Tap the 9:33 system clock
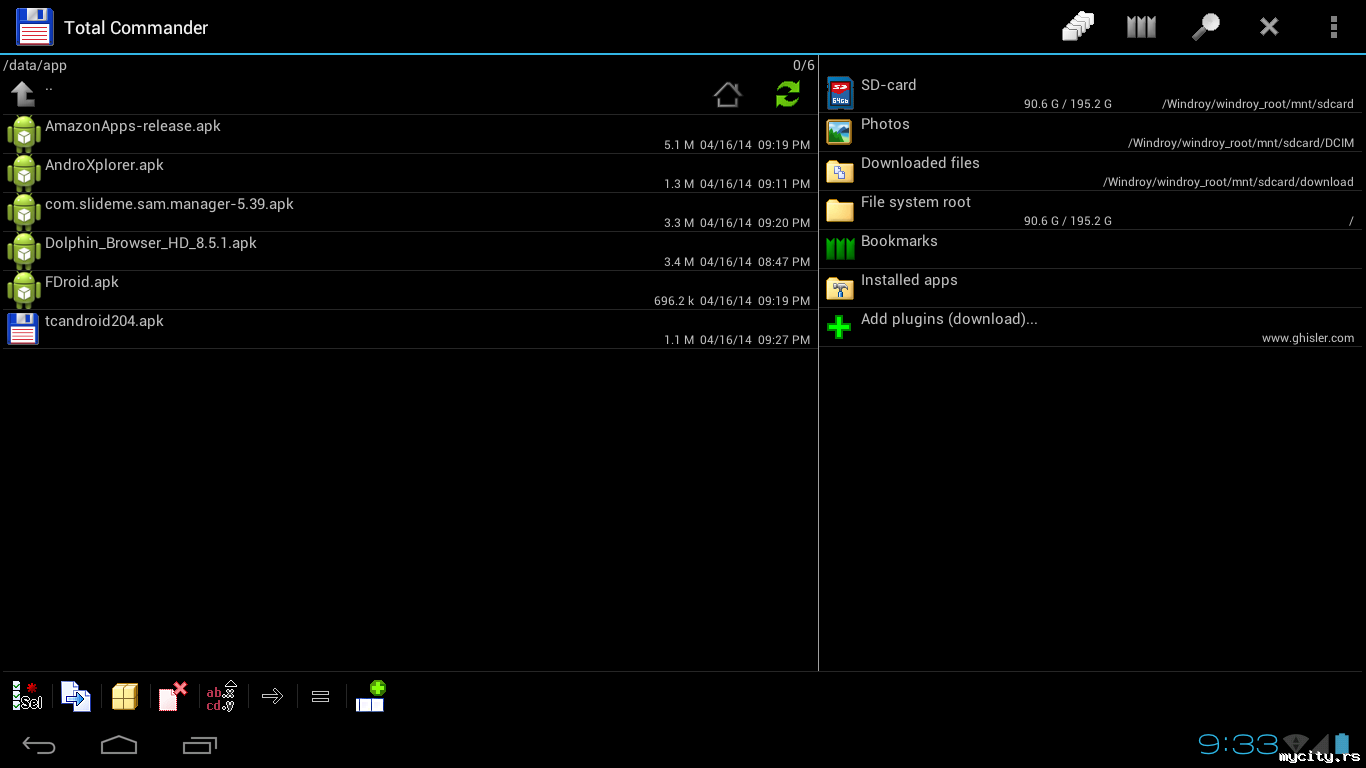 1238,744
